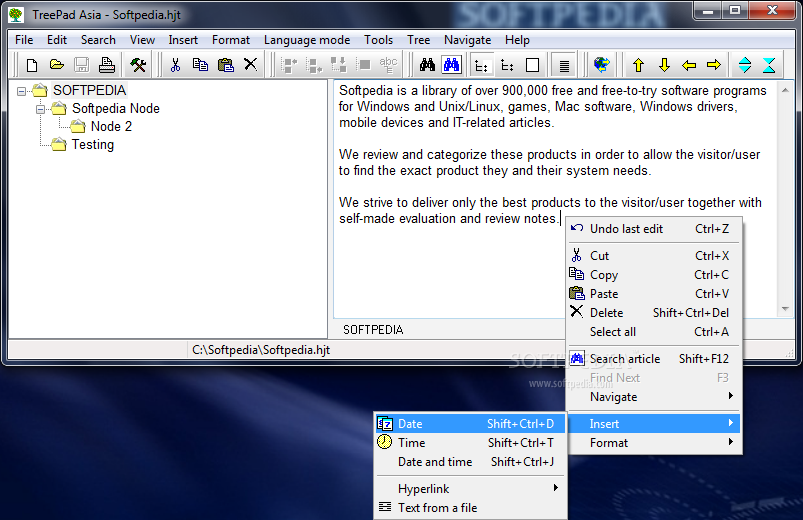Select the Testing tree item

(93, 144)
